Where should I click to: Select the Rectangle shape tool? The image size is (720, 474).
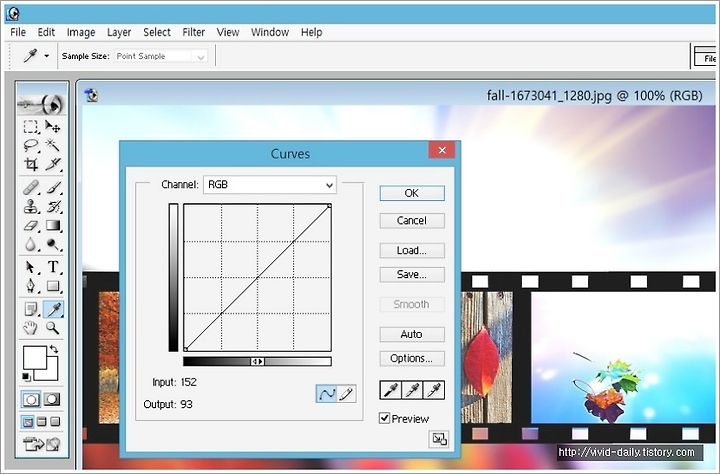tap(52, 286)
